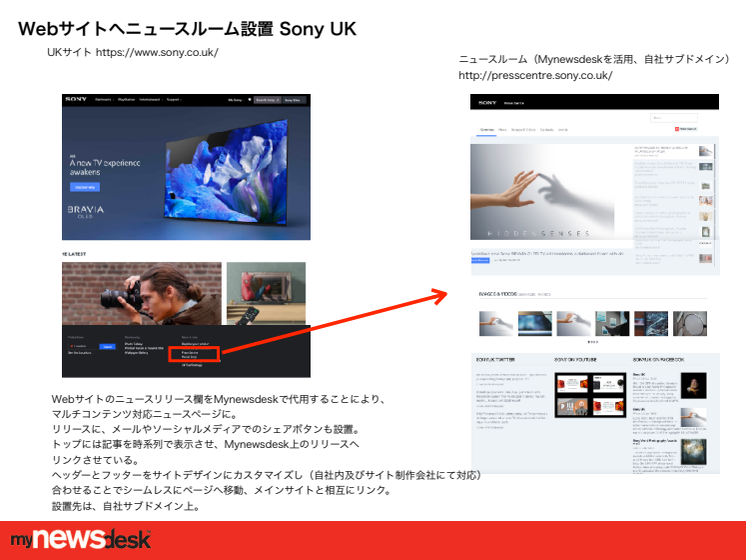The image size is (746, 560).
Task: Click the blue Discover why button
Action: click(85, 187)
